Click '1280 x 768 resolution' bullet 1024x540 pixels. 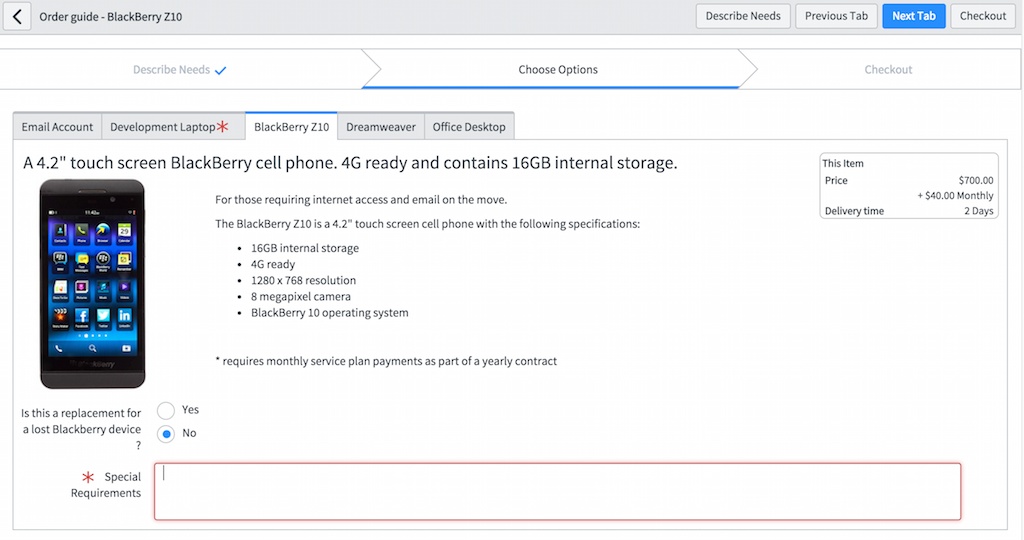click(304, 280)
